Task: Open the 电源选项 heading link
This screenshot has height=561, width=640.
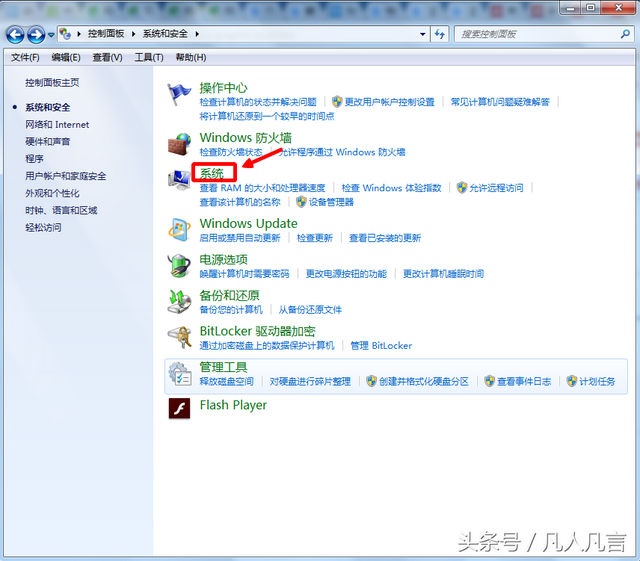Action: [x=223, y=260]
